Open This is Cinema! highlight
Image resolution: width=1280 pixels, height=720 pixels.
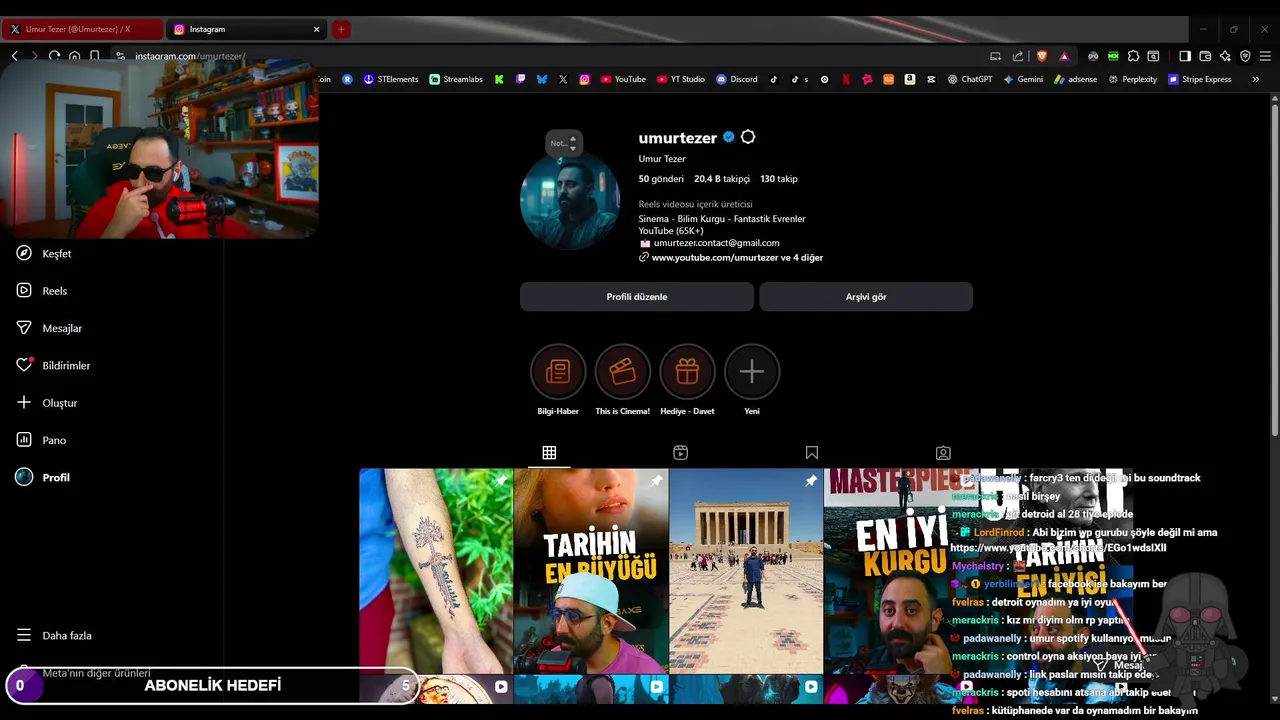(x=623, y=372)
